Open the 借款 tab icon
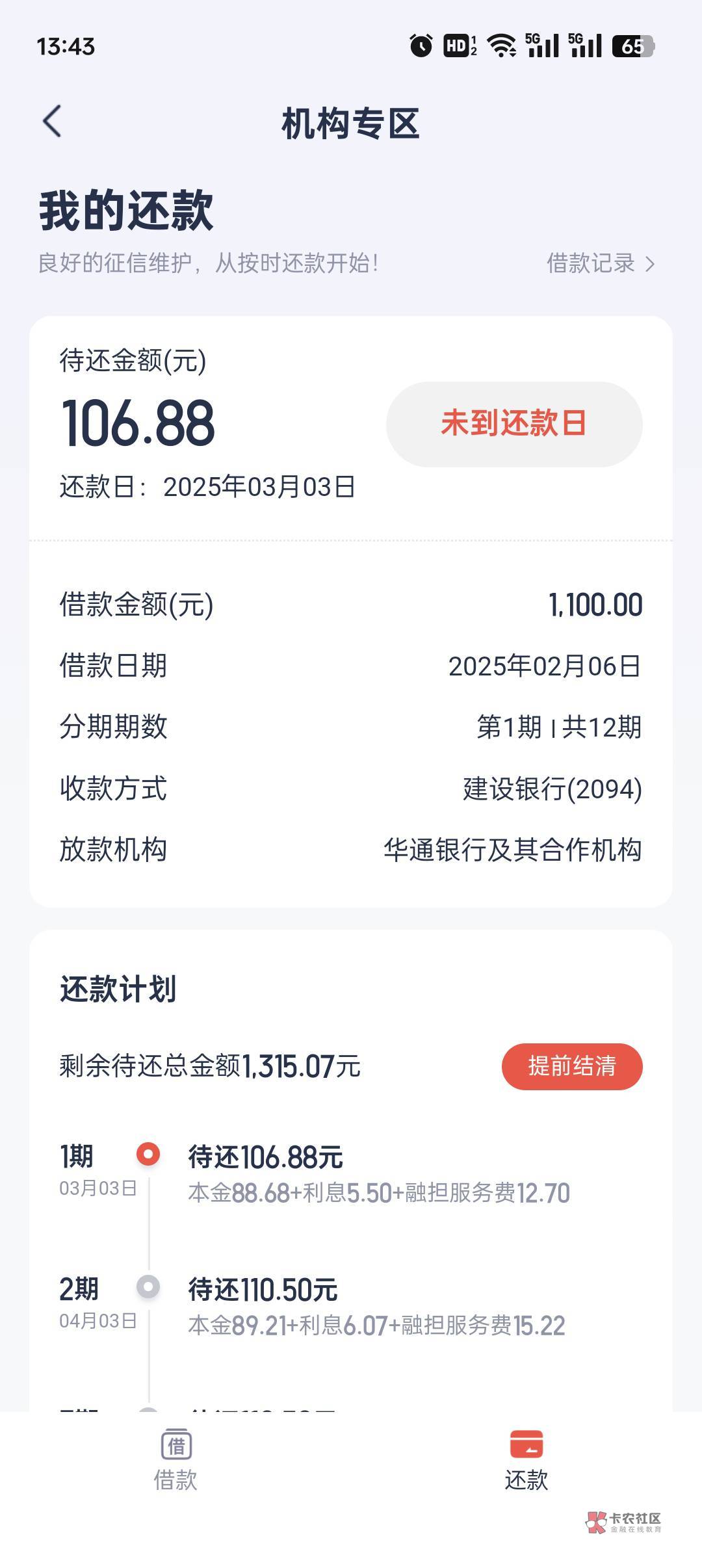 pyautogui.click(x=175, y=1444)
